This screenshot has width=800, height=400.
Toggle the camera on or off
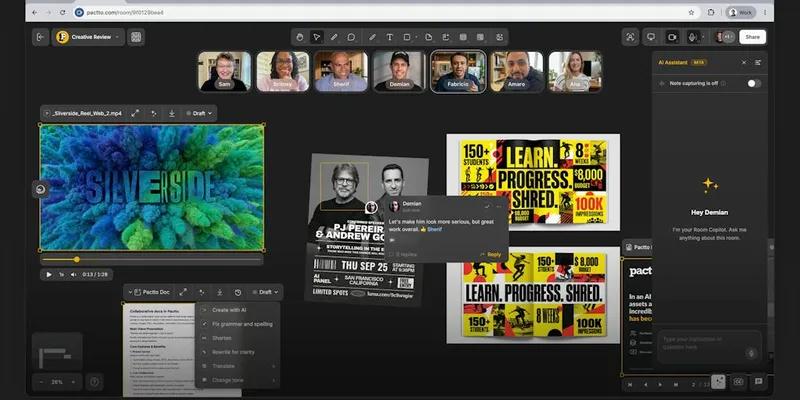(672, 37)
